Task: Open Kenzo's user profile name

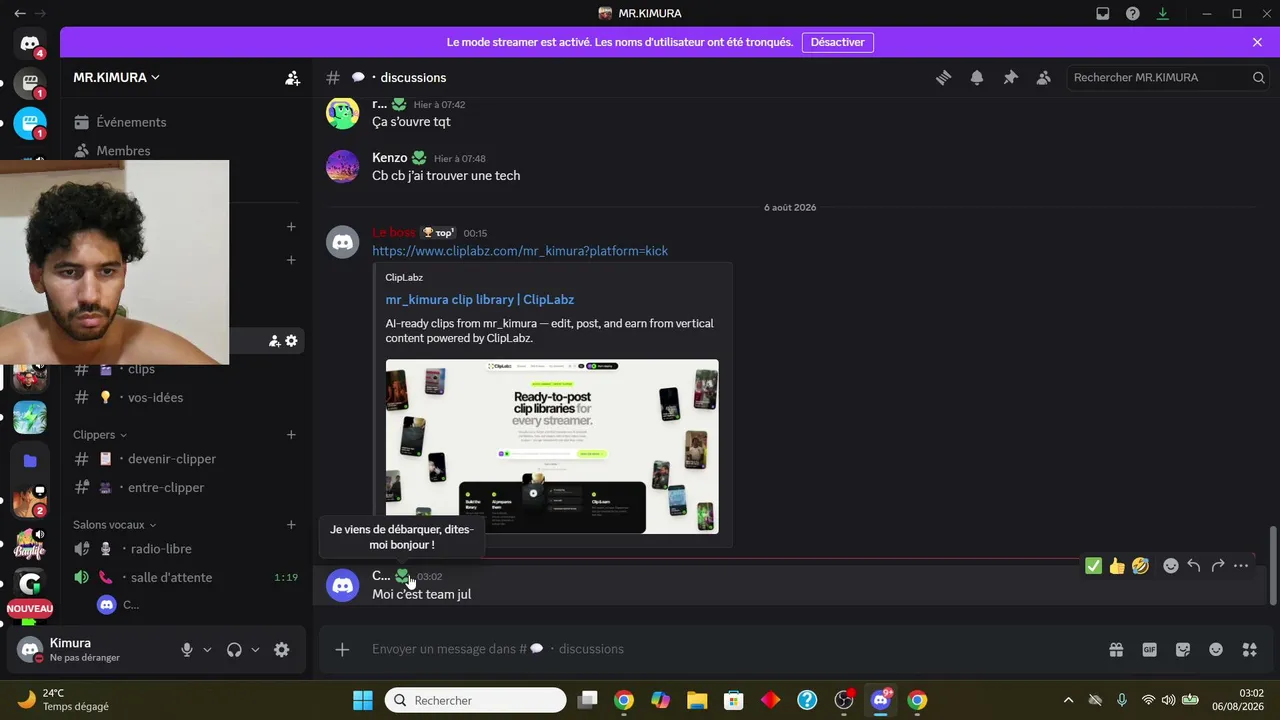Action: (x=390, y=158)
